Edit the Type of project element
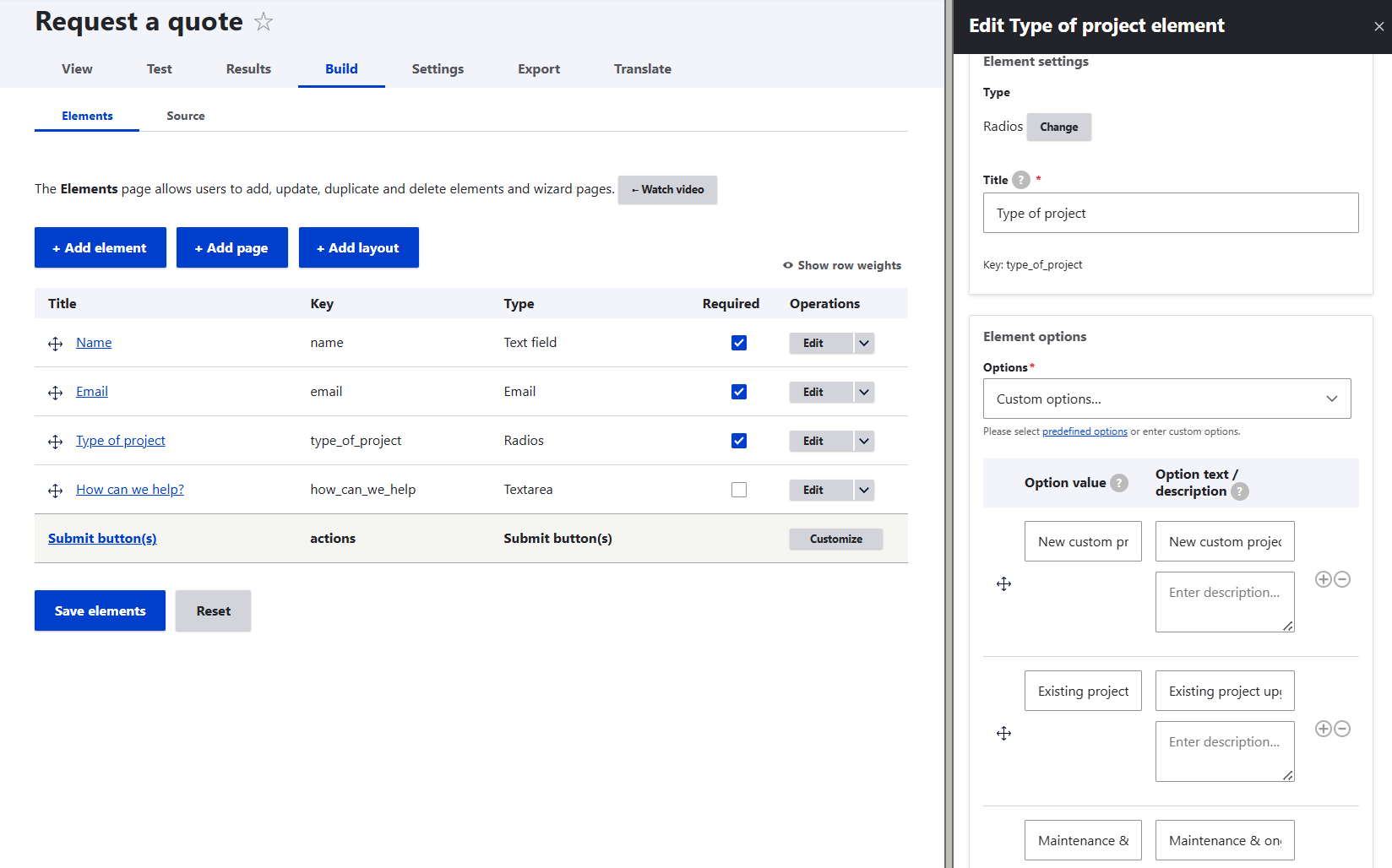This screenshot has width=1392, height=868. tap(821, 441)
